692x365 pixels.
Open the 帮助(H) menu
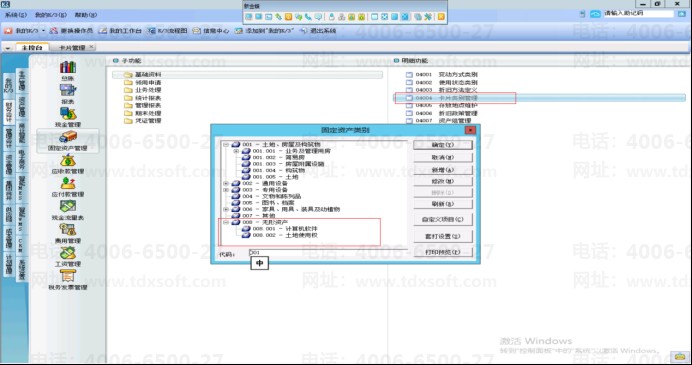[x=86, y=15]
